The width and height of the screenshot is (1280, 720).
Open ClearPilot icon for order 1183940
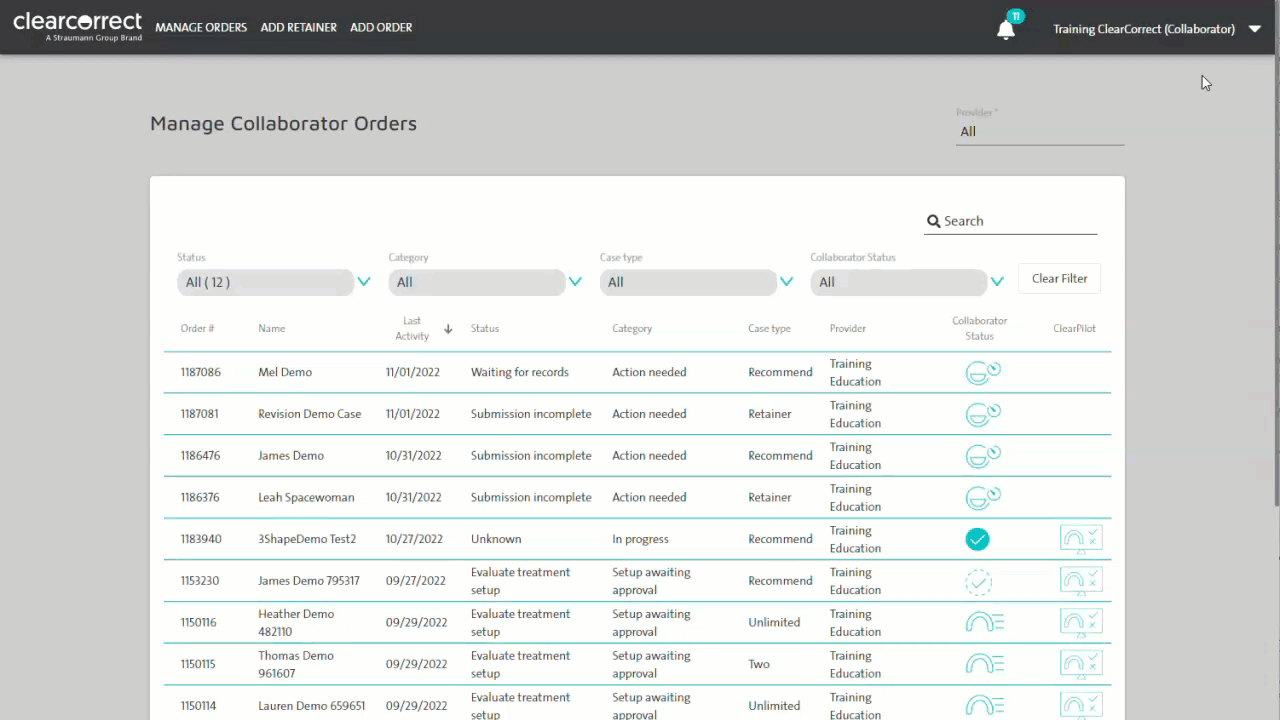click(1081, 539)
